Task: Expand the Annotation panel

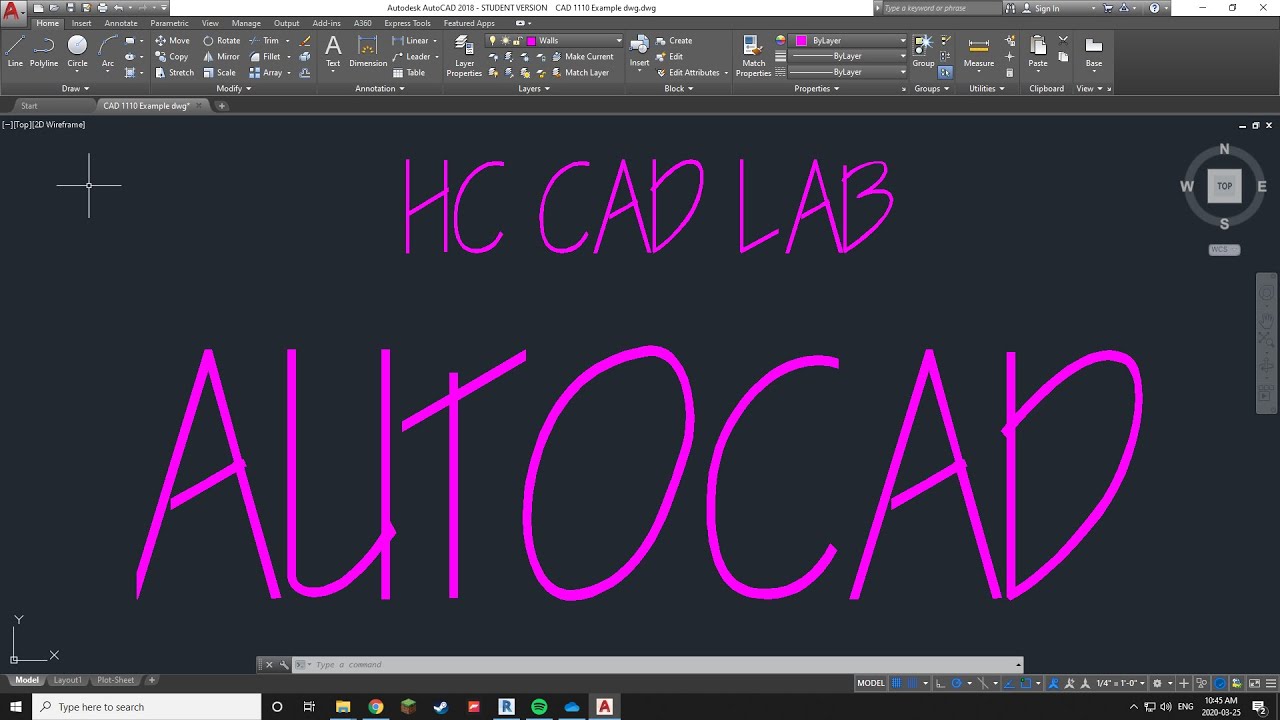Action: pyautogui.click(x=380, y=88)
